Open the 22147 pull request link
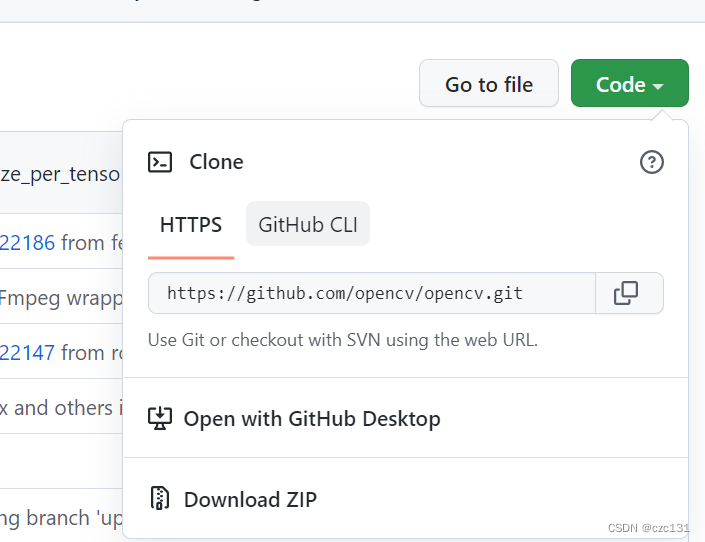 tap(27, 353)
